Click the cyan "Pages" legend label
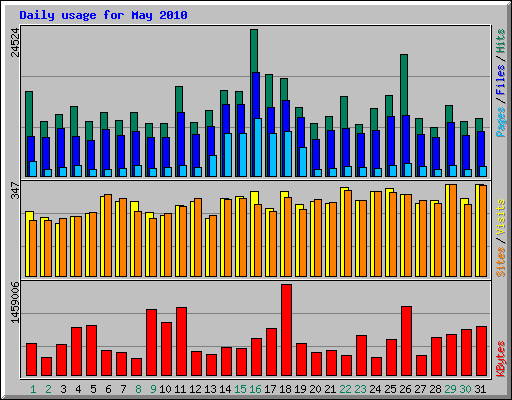 [501, 122]
